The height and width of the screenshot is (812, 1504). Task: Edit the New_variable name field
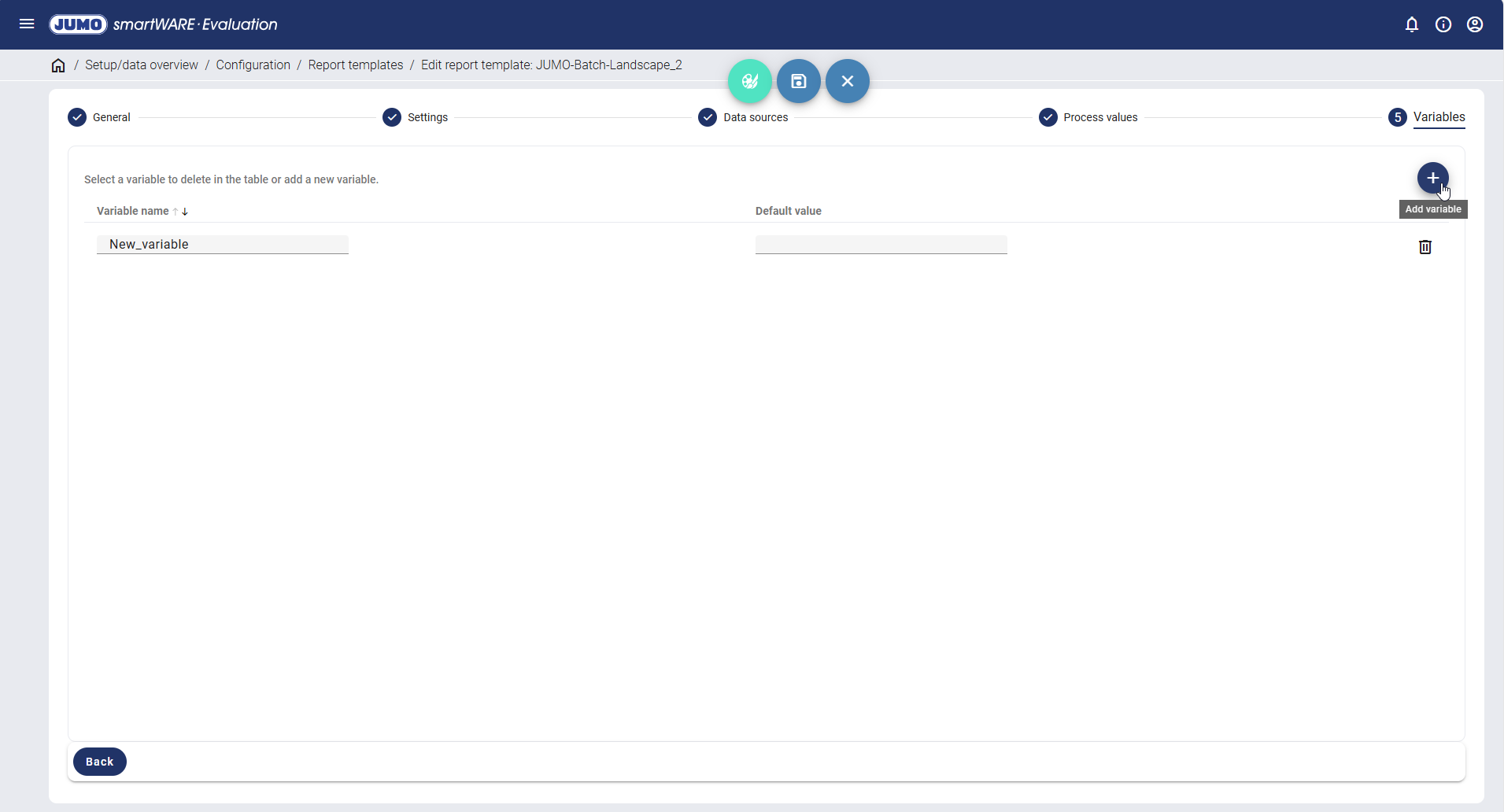(x=223, y=245)
